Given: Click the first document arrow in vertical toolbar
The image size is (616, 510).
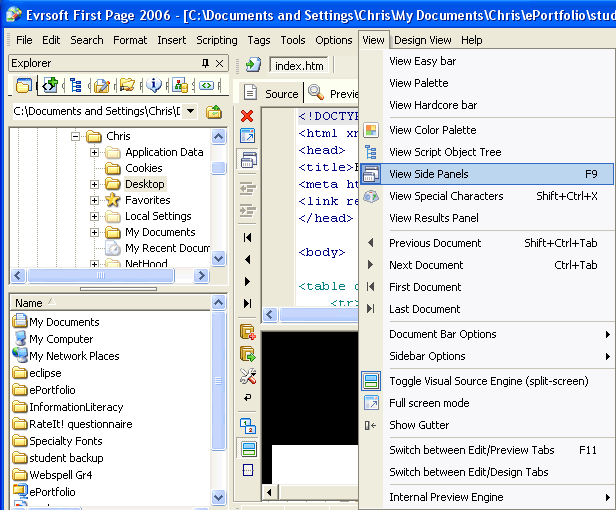Looking at the screenshot, I should click(247, 237).
